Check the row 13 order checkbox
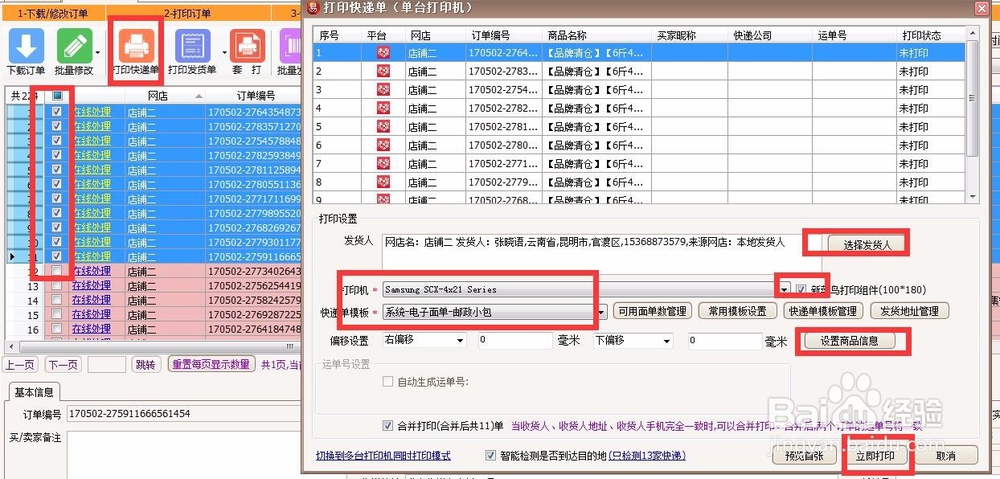The height and width of the screenshot is (479, 1000). (x=57, y=285)
